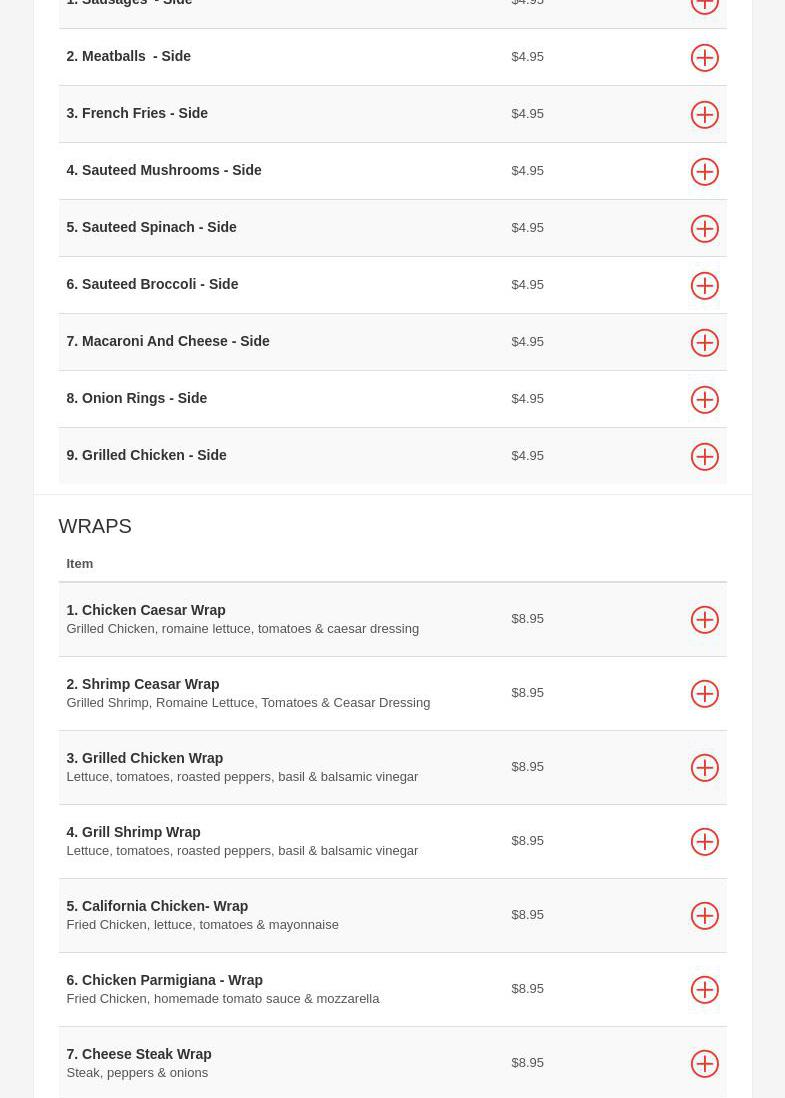Add California Chicken Wrap to order
The height and width of the screenshot is (1098, 785).
point(705,916)
